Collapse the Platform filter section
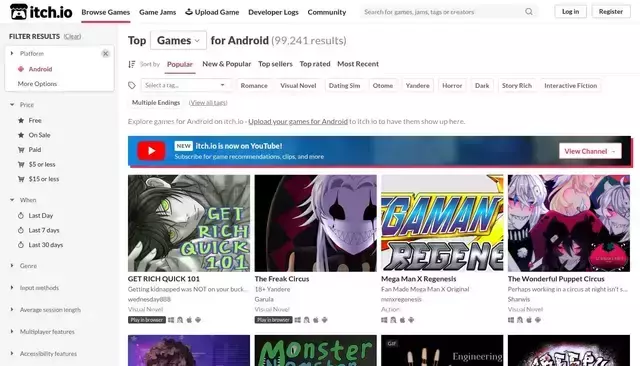The width and height of the screenshot is (640, 366). 12,53
